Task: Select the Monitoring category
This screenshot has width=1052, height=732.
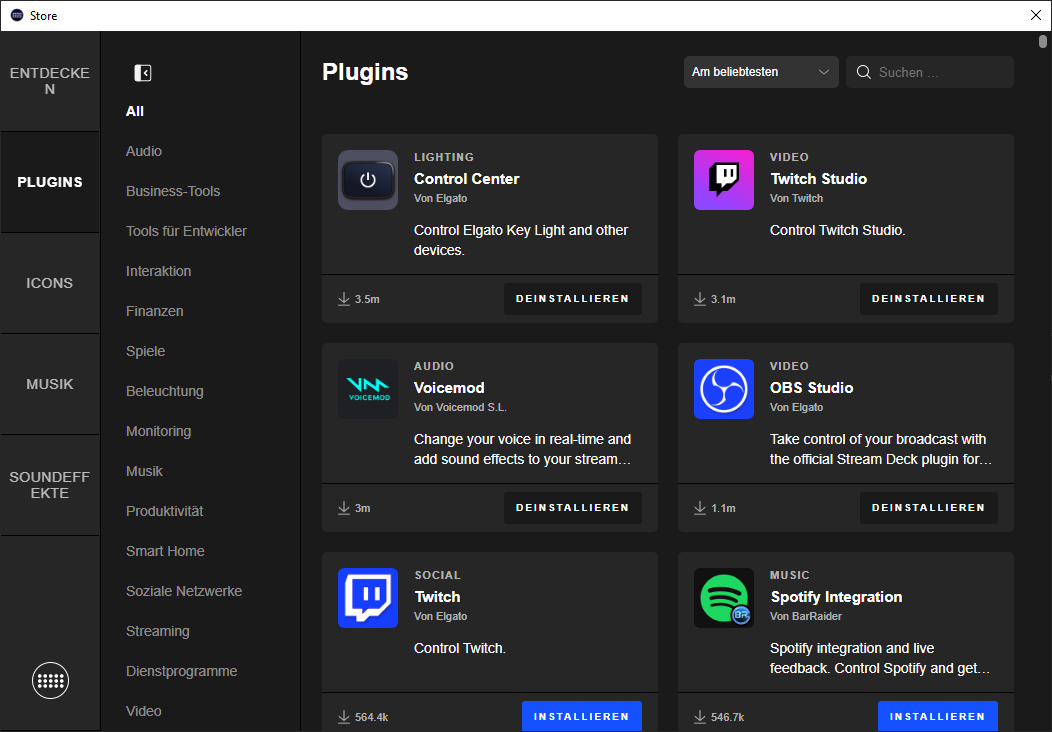Action: 158,431
